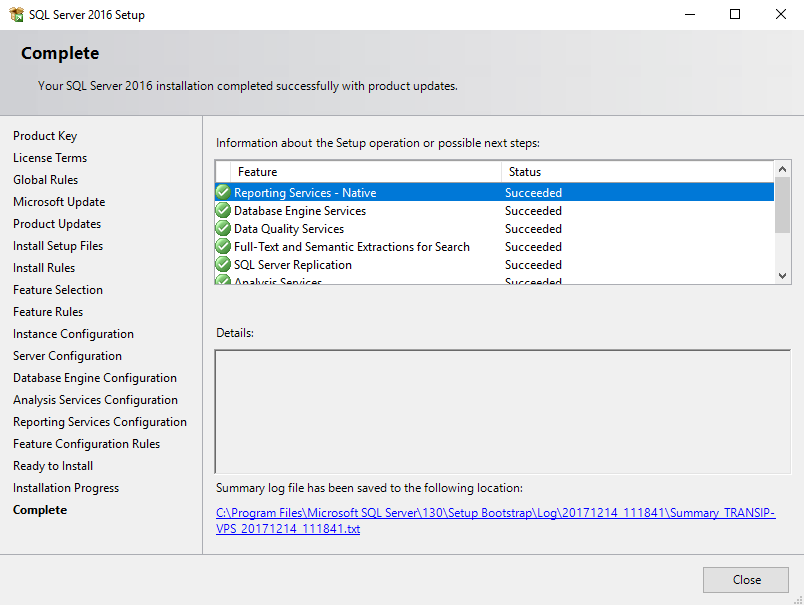Click Global Rules step in sidebar
Viewport: 804px width, 605px height.
click(46, 180)
